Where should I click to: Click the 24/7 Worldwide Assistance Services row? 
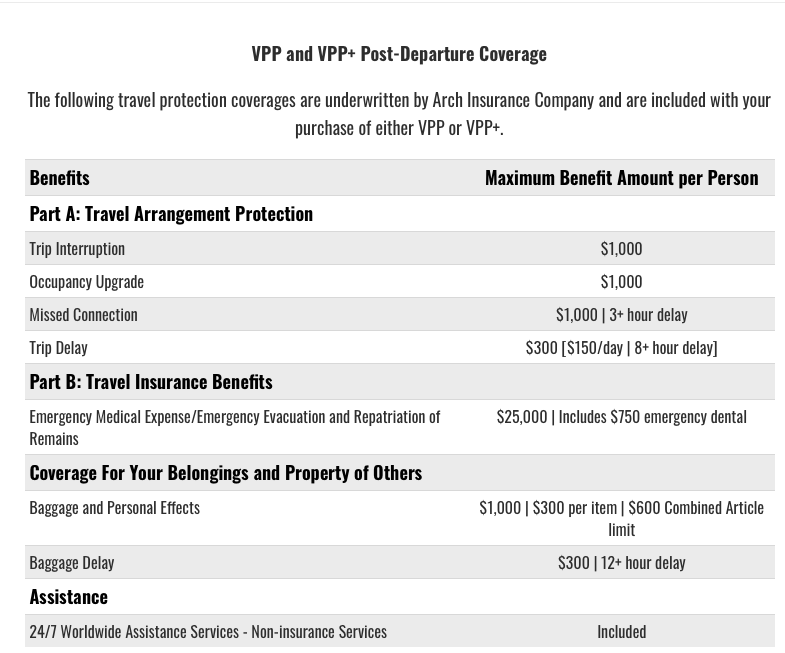tap(208, 631)
